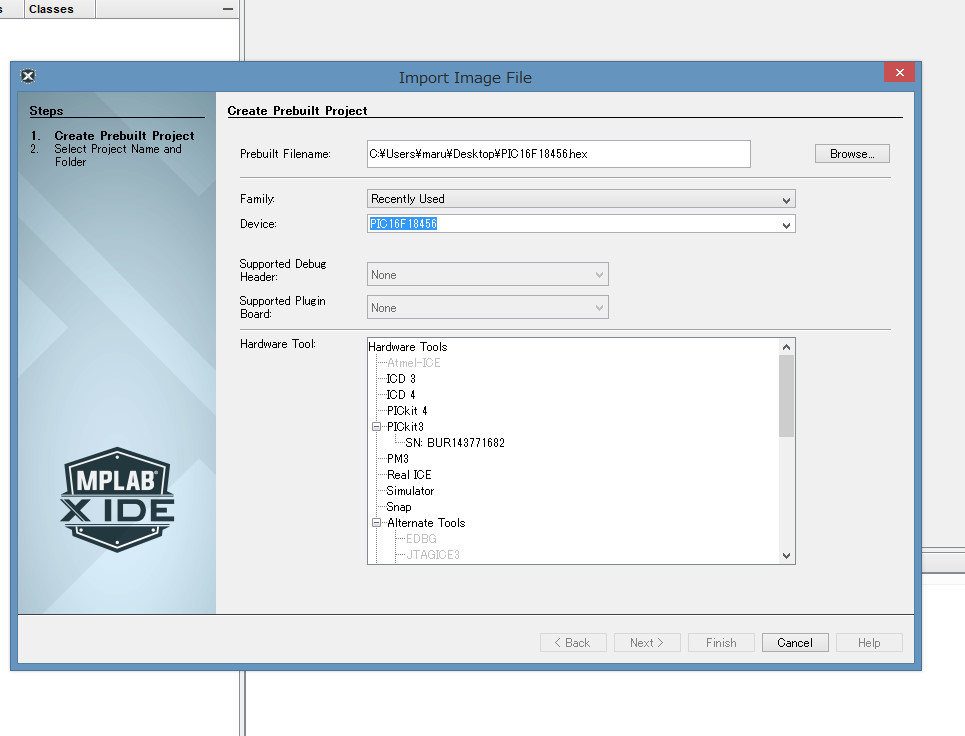Select JTAGICE3 under Alternate Tools
965x736 pixels.
pos(433,554)
